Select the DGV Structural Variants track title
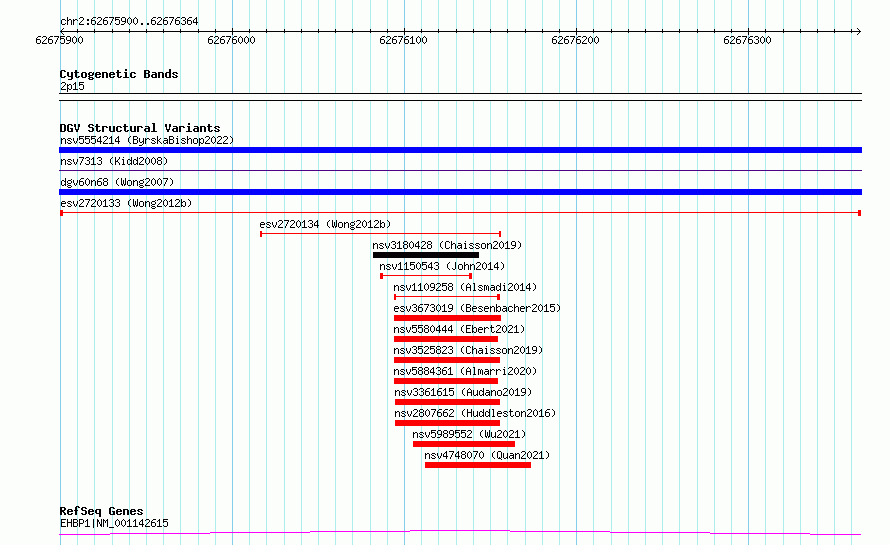Image resolution: width=890 pixels, height=545 pixels. tap(139, 128)
